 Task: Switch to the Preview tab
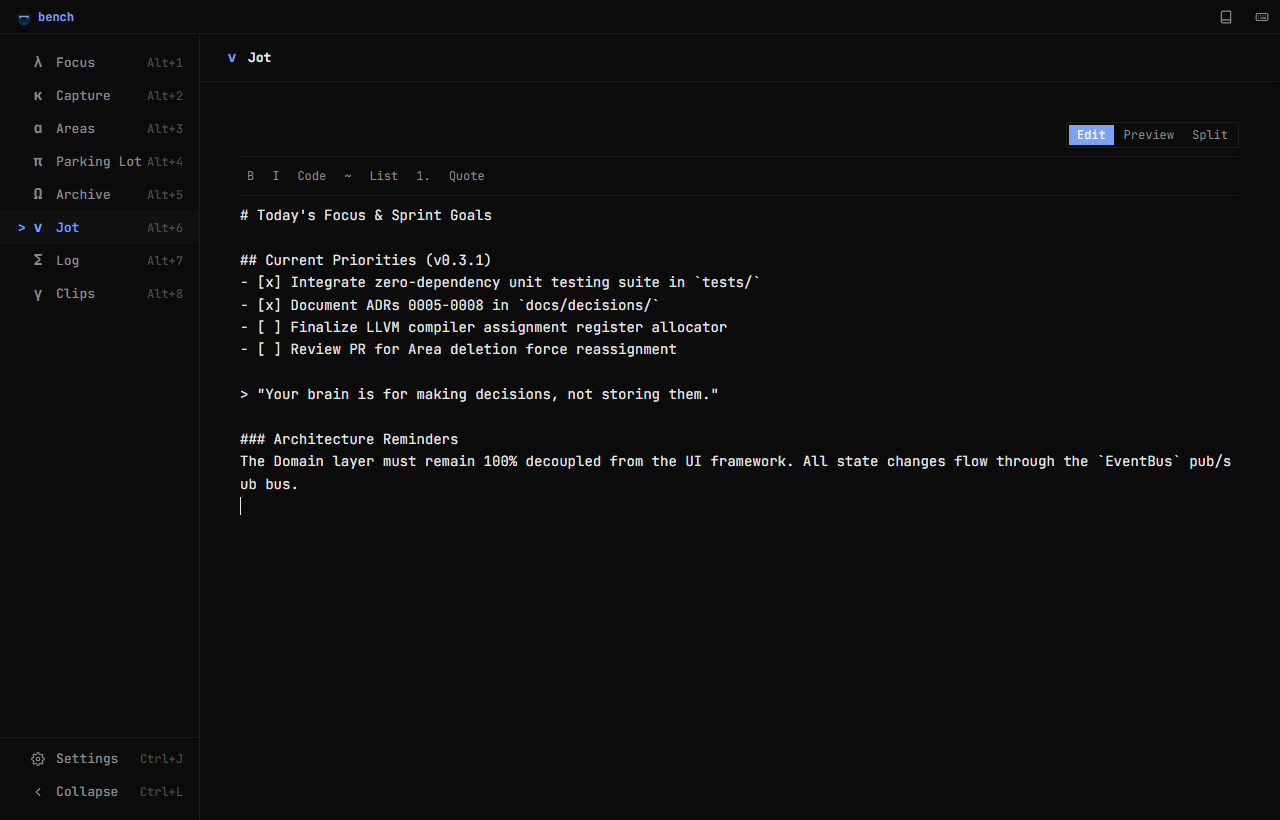point(1148,135)
